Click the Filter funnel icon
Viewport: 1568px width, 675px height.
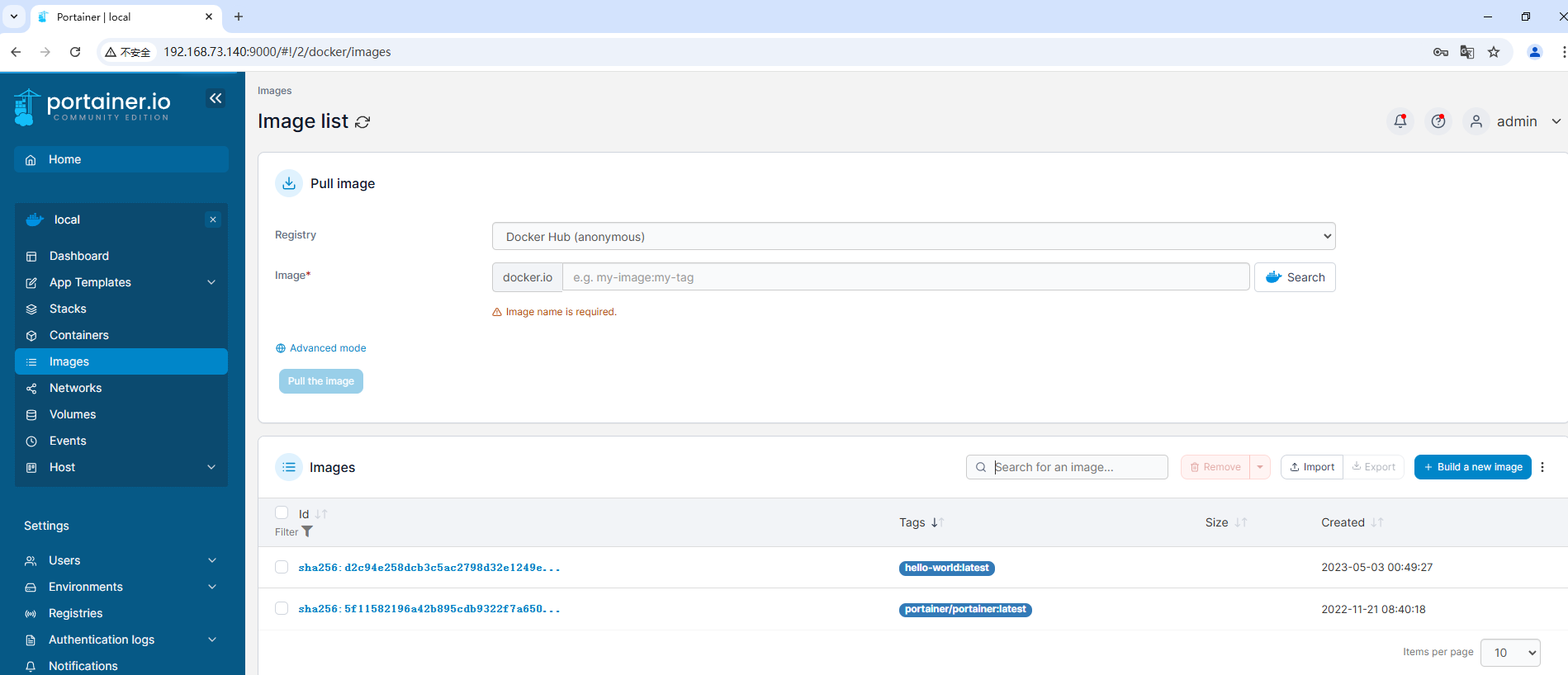click(307, 531)
